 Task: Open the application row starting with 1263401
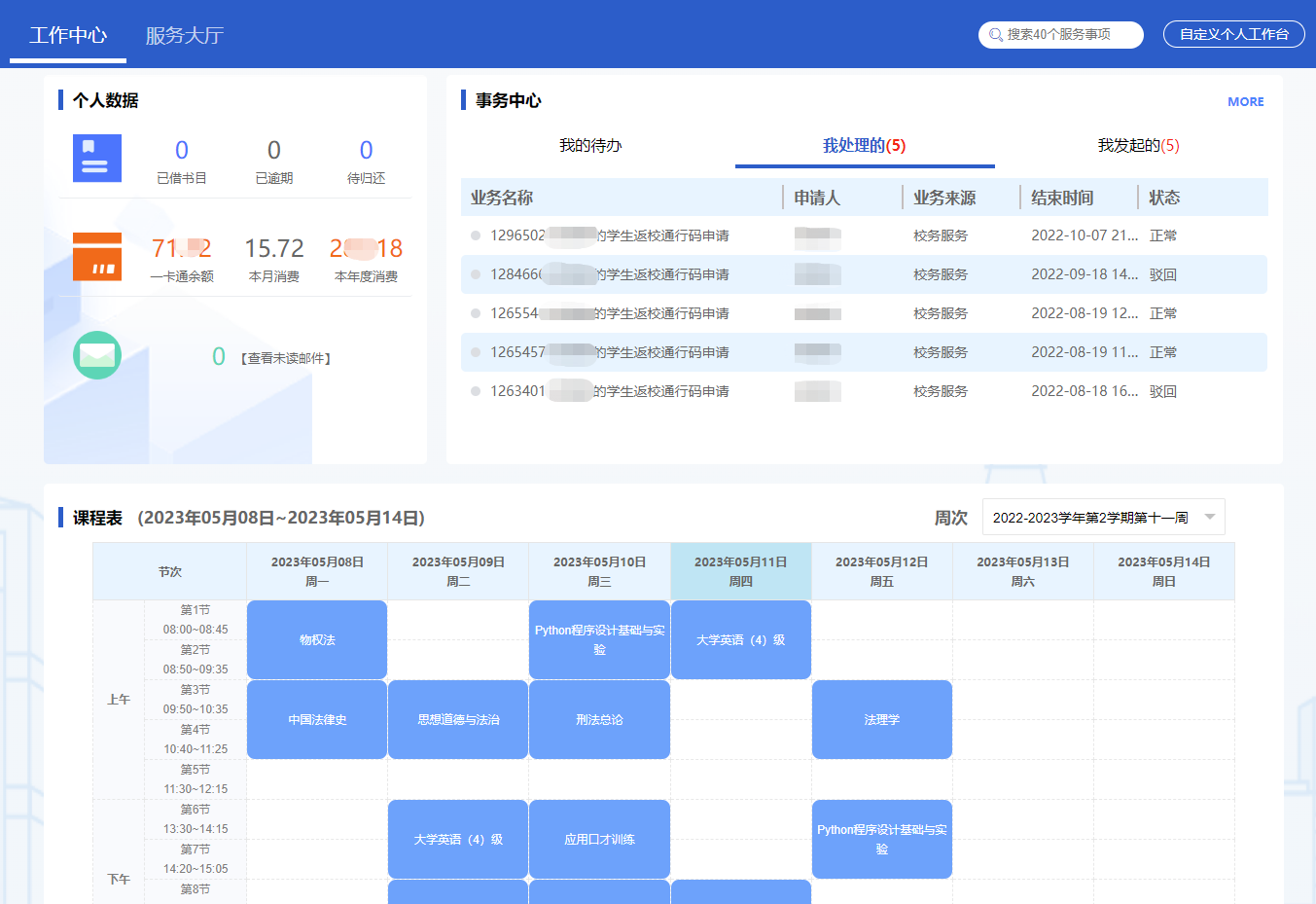(x=864, y=391)
